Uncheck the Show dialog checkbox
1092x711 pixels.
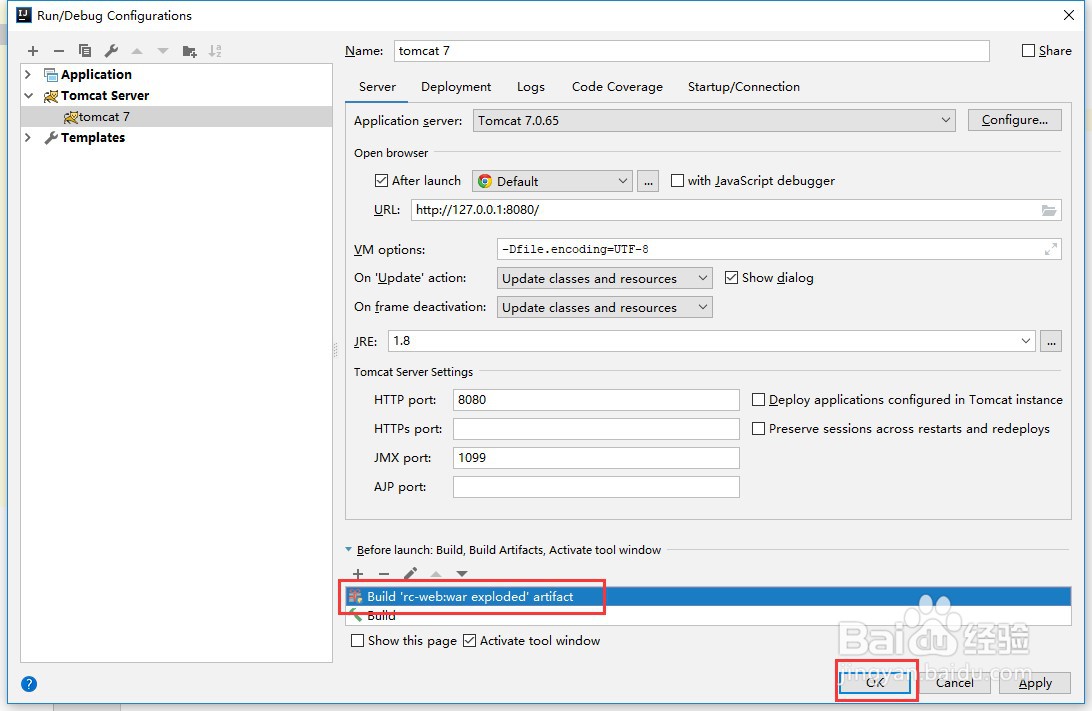coord(731,278)
